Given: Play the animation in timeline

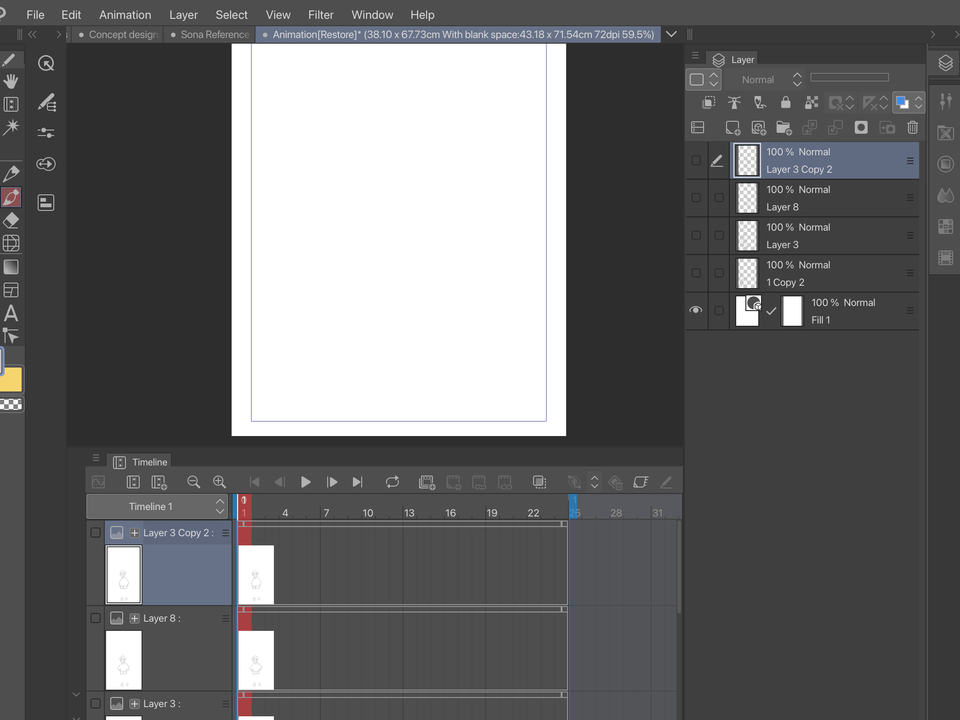Looking at the screenshot, I should point(305,482).
